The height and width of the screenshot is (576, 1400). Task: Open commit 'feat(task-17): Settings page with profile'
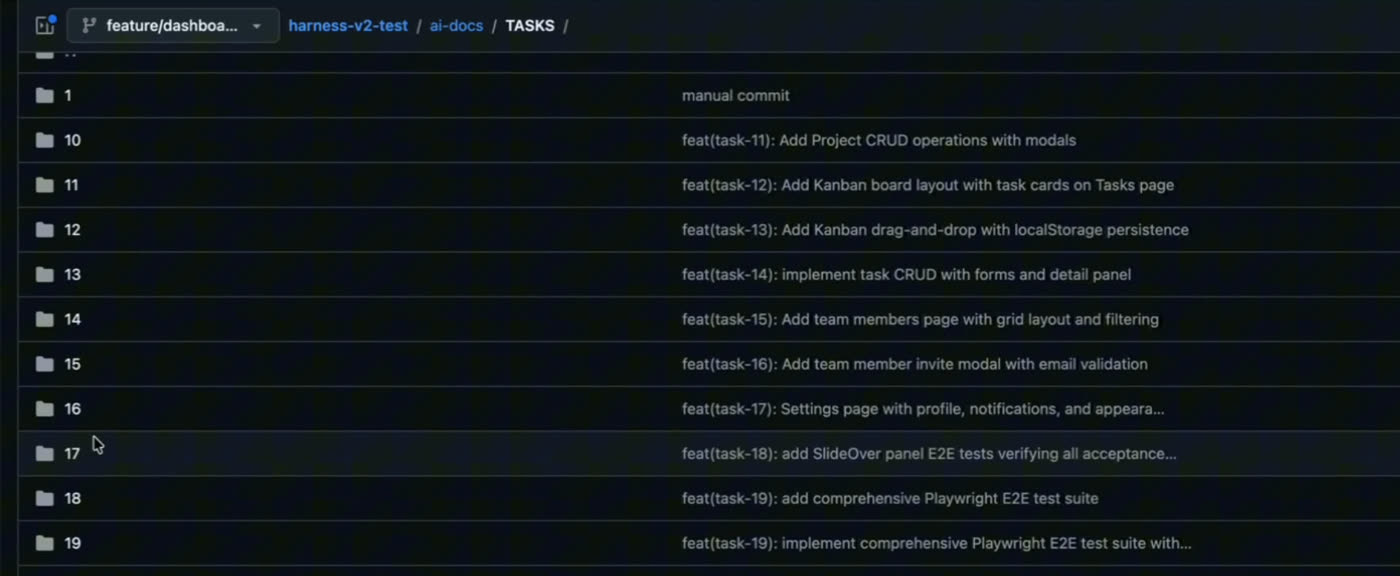tap(923, 409)
